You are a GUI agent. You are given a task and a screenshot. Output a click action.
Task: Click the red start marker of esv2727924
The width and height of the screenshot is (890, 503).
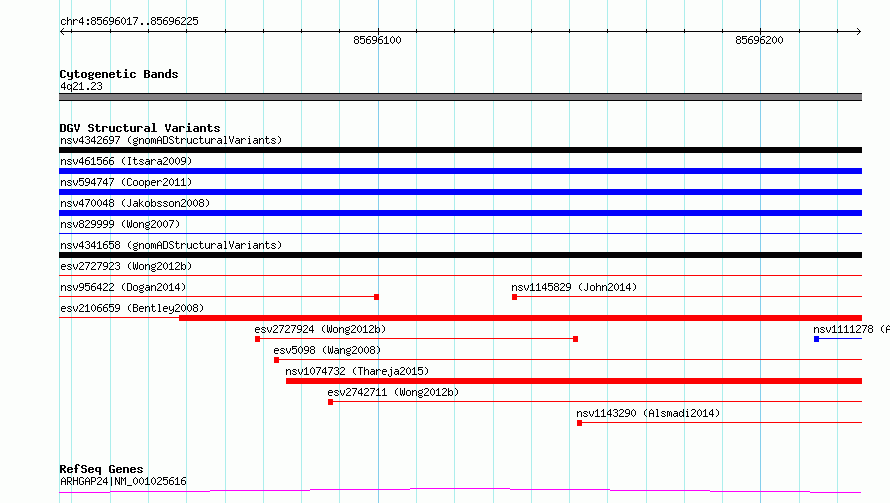[258, 339]
